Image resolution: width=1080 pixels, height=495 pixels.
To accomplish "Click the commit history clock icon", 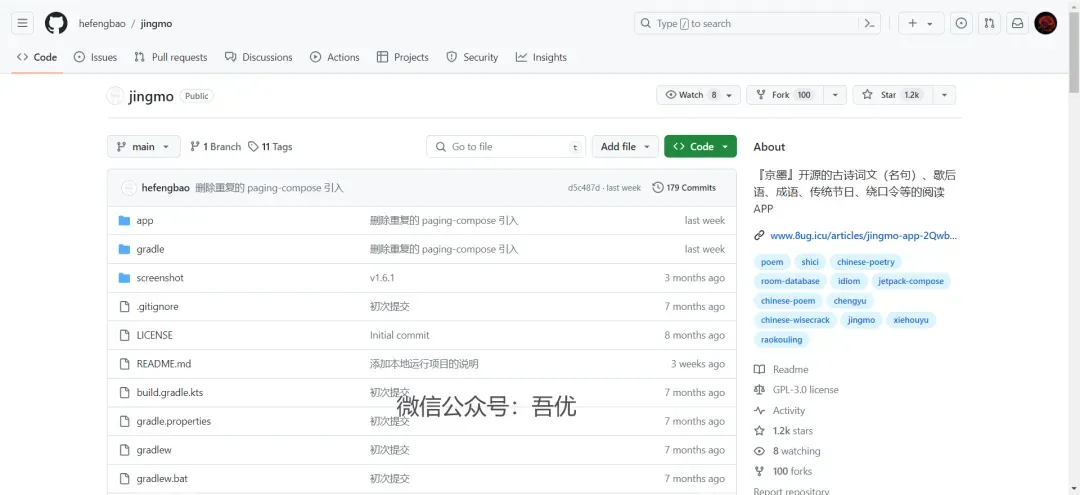I will click(x=658, y=187).
